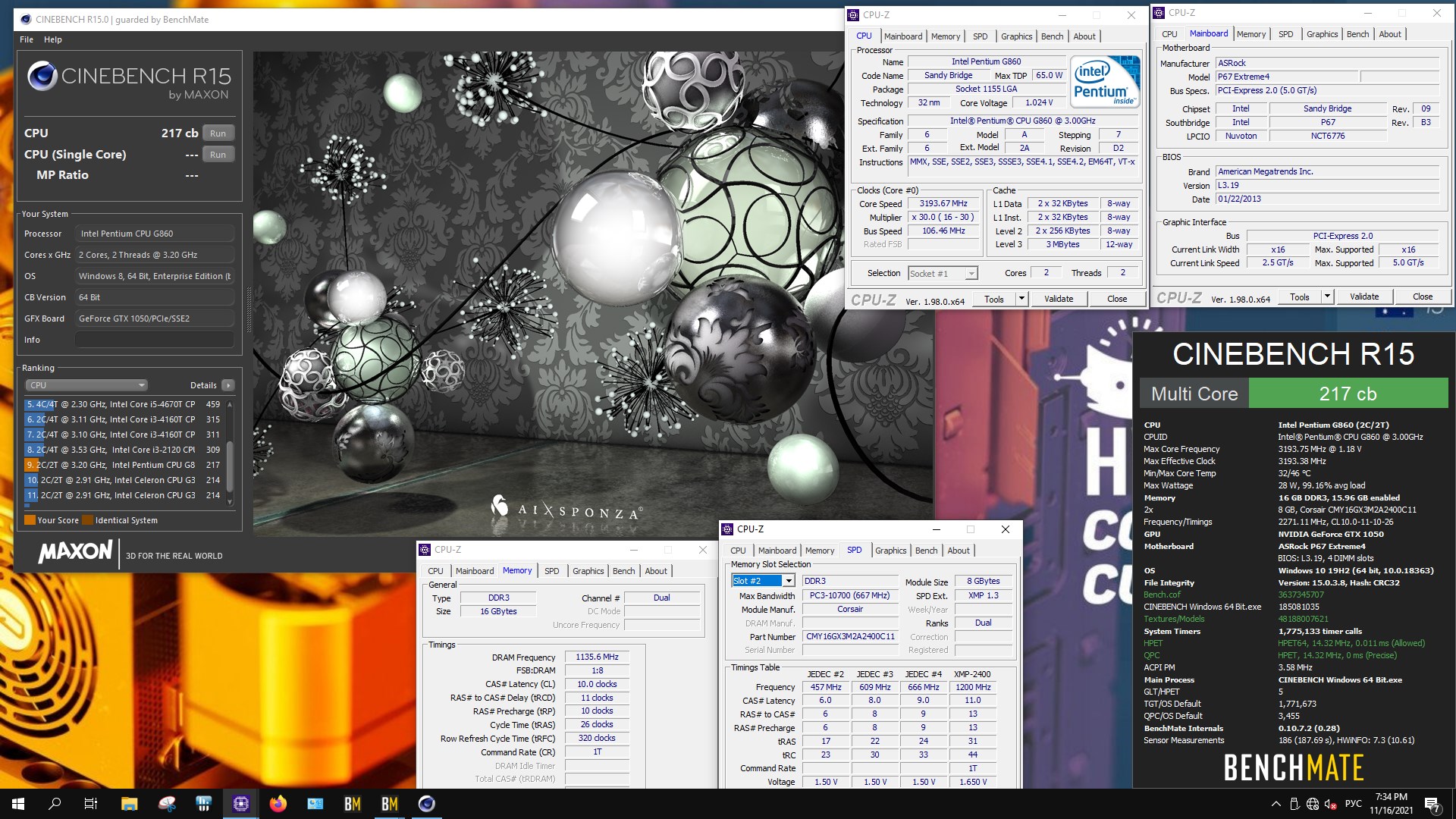Click the Processor field Intel Pentium CPU G860
The height and width of the screenshot is (819, 1456).
155,234
